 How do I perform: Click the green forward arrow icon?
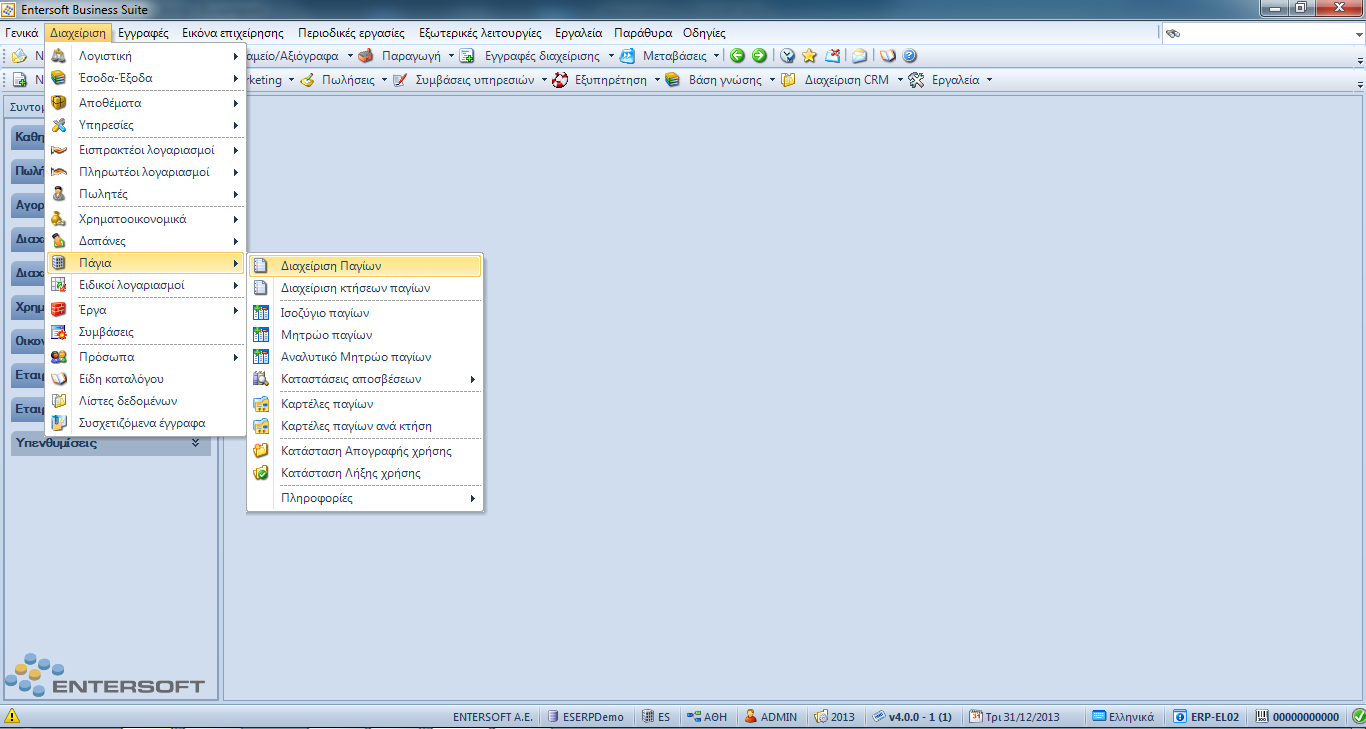tap(760, 56)
